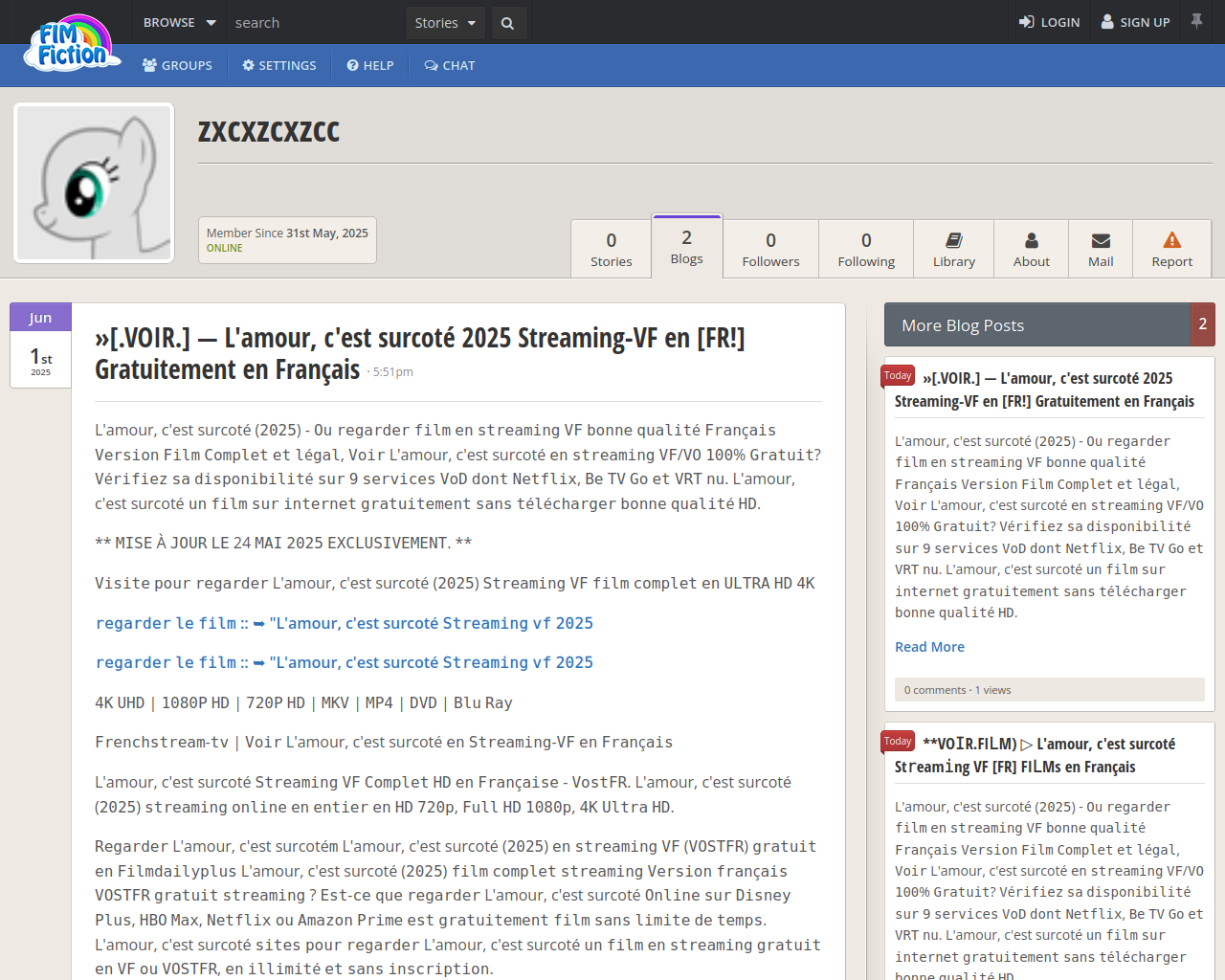Viewport: 1225px width, 980px height.
Task: Open the Browse dropdown menu
Action: (180, 22)
